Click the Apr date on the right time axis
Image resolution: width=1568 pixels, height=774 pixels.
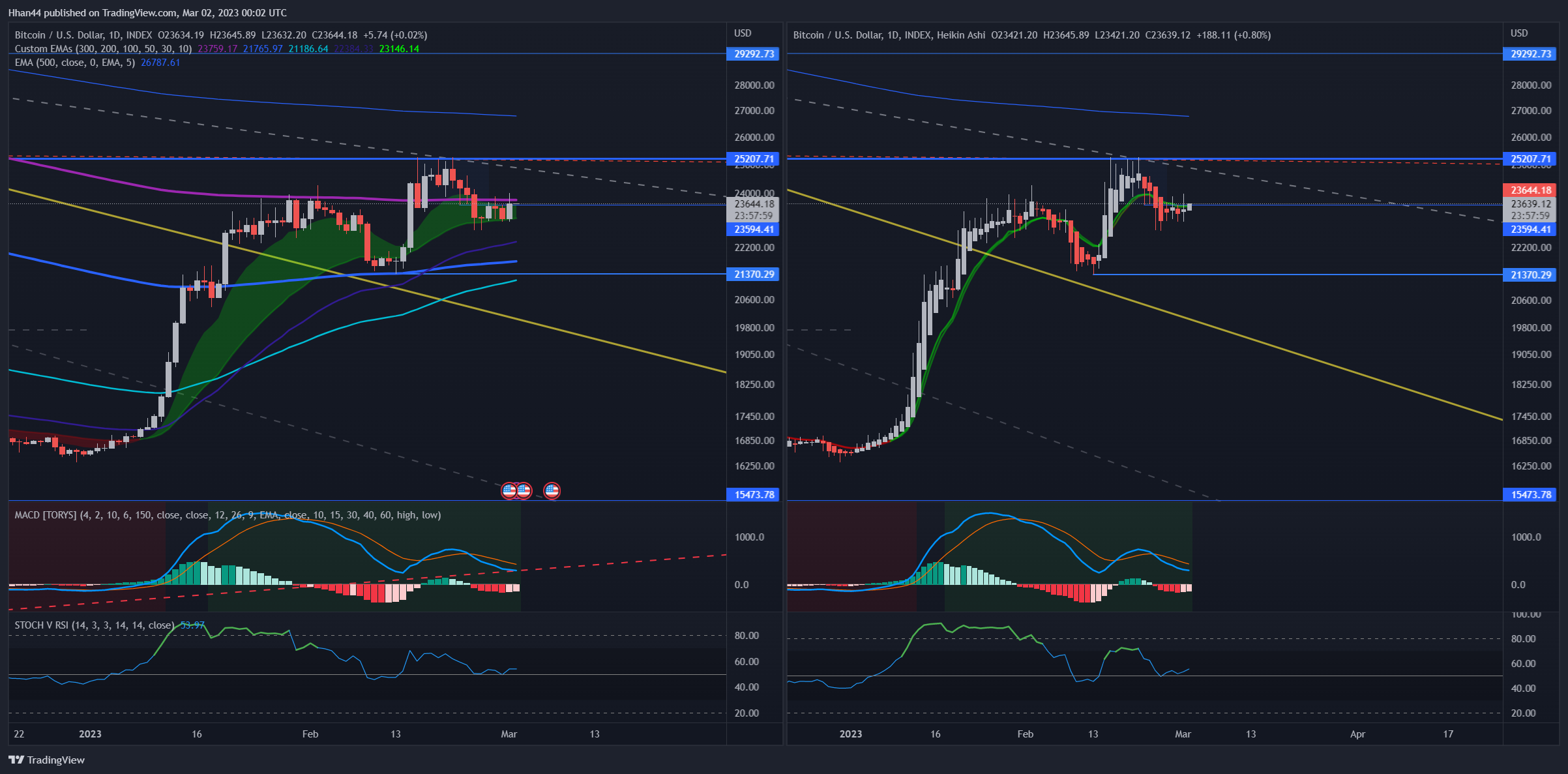1357,734
